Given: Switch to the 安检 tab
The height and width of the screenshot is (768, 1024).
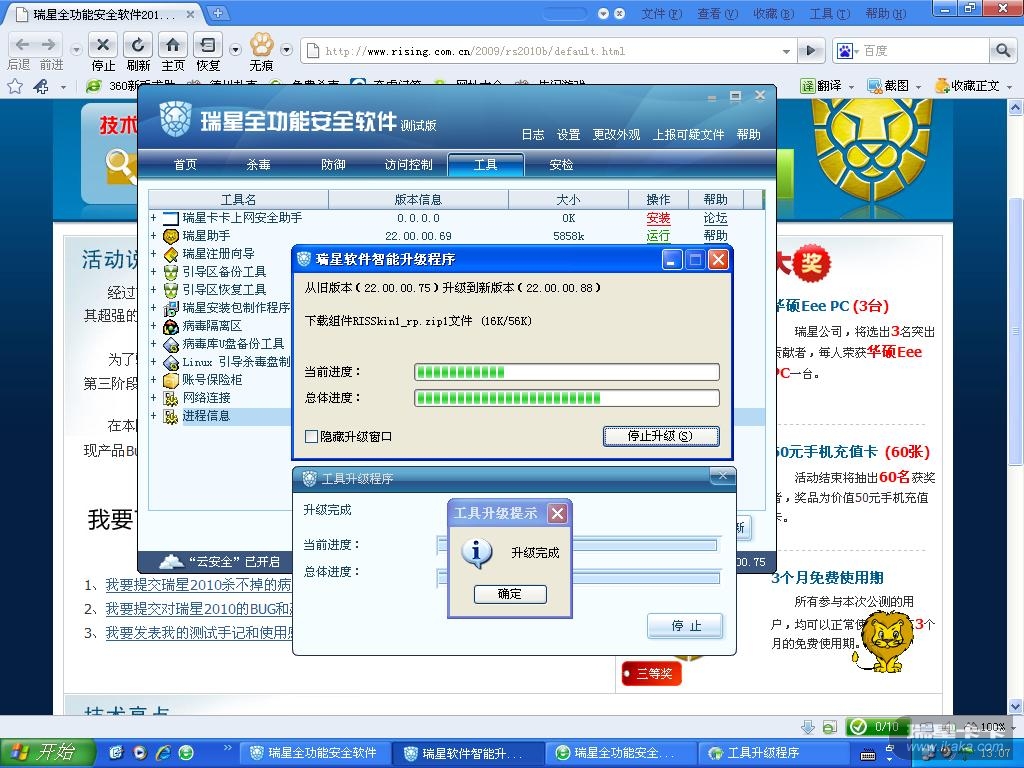Looking at the screenshot, I should pos(561,165).
